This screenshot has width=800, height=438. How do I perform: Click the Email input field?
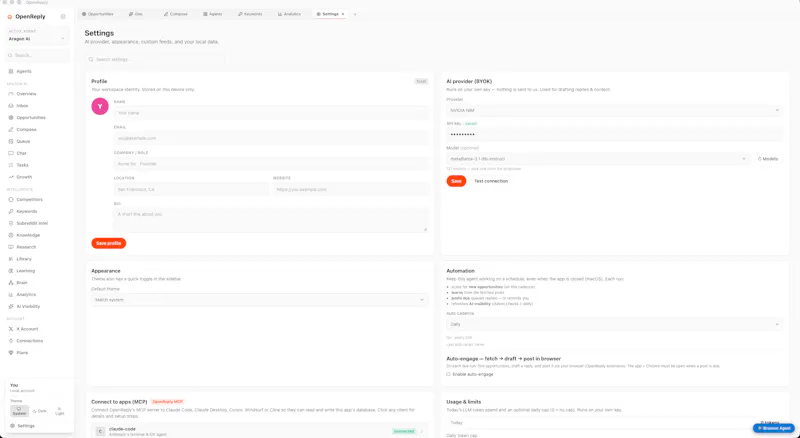tap(271, 138)
